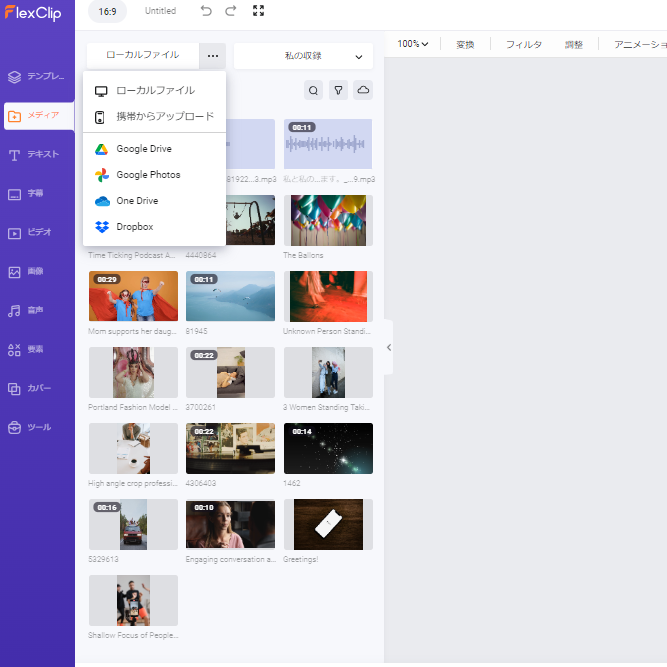
Task: Open the media search icon
Action: pos(314,91)
